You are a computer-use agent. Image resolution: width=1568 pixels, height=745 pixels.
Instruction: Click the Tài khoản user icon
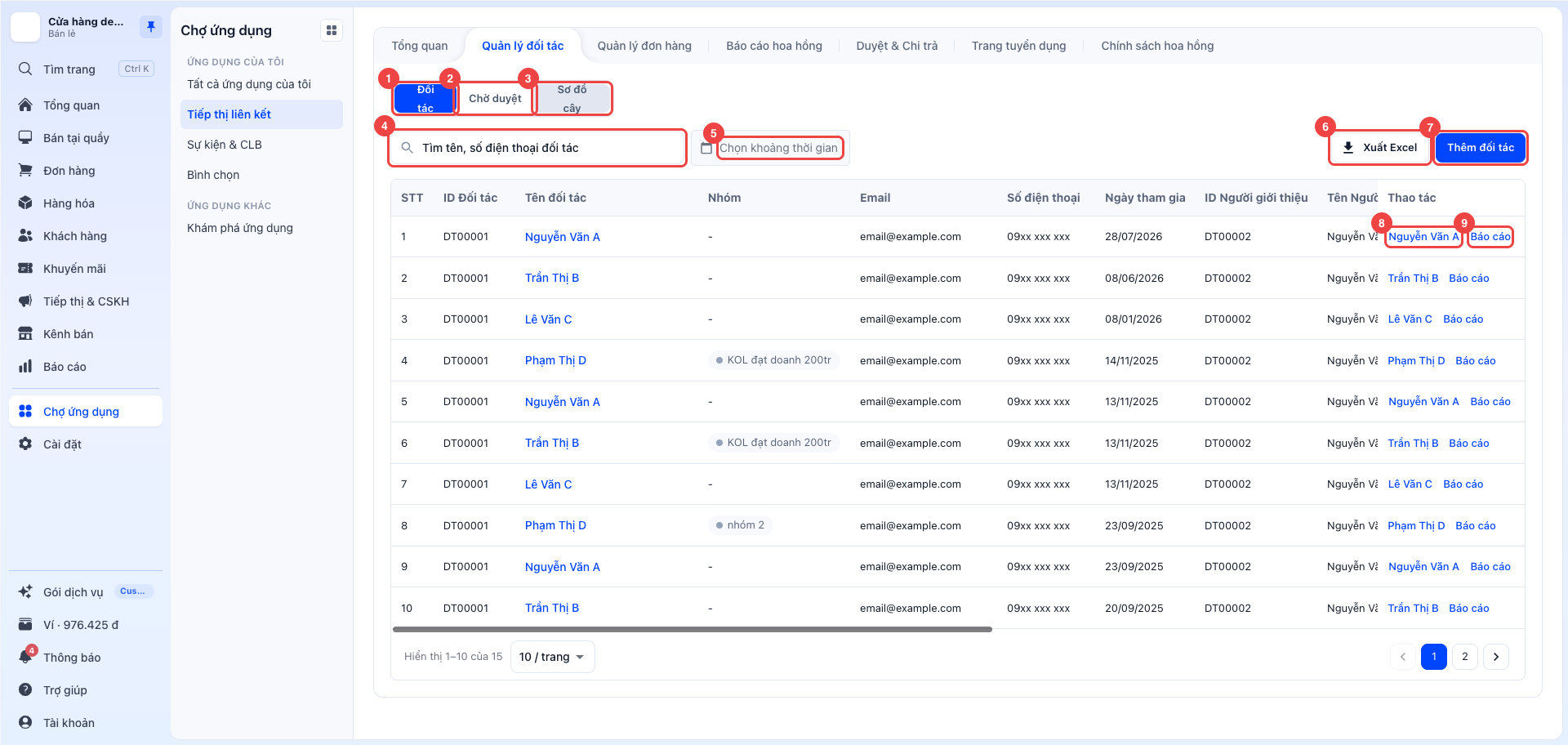25,722
